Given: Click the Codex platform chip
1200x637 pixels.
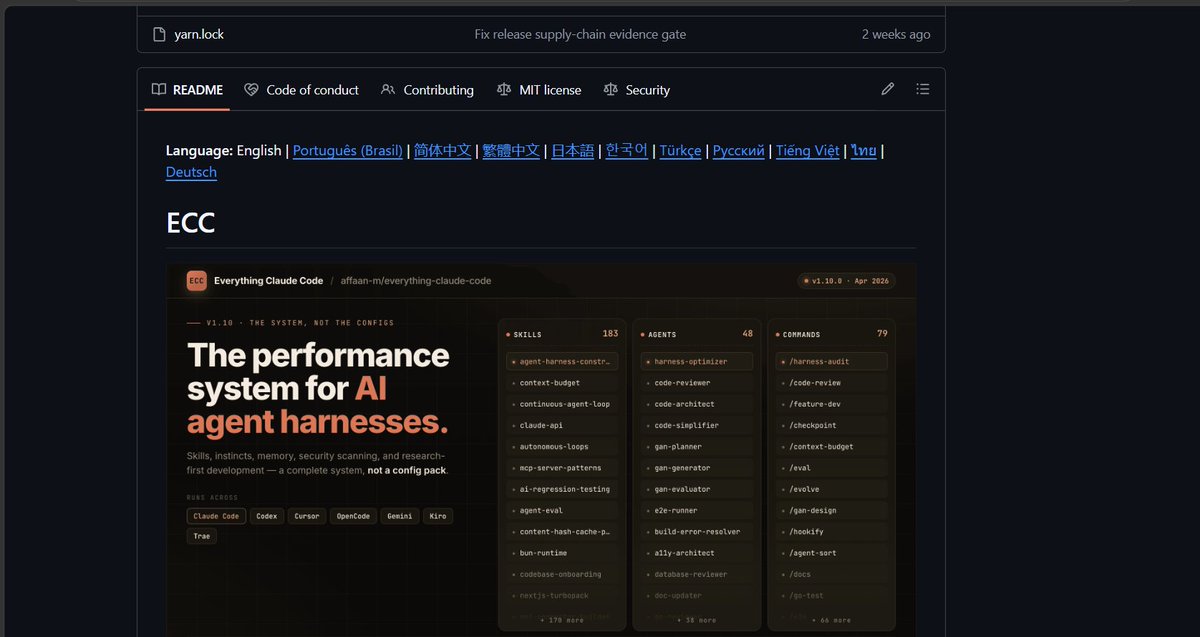Looking at the screenshot, I should click(267, 516).
